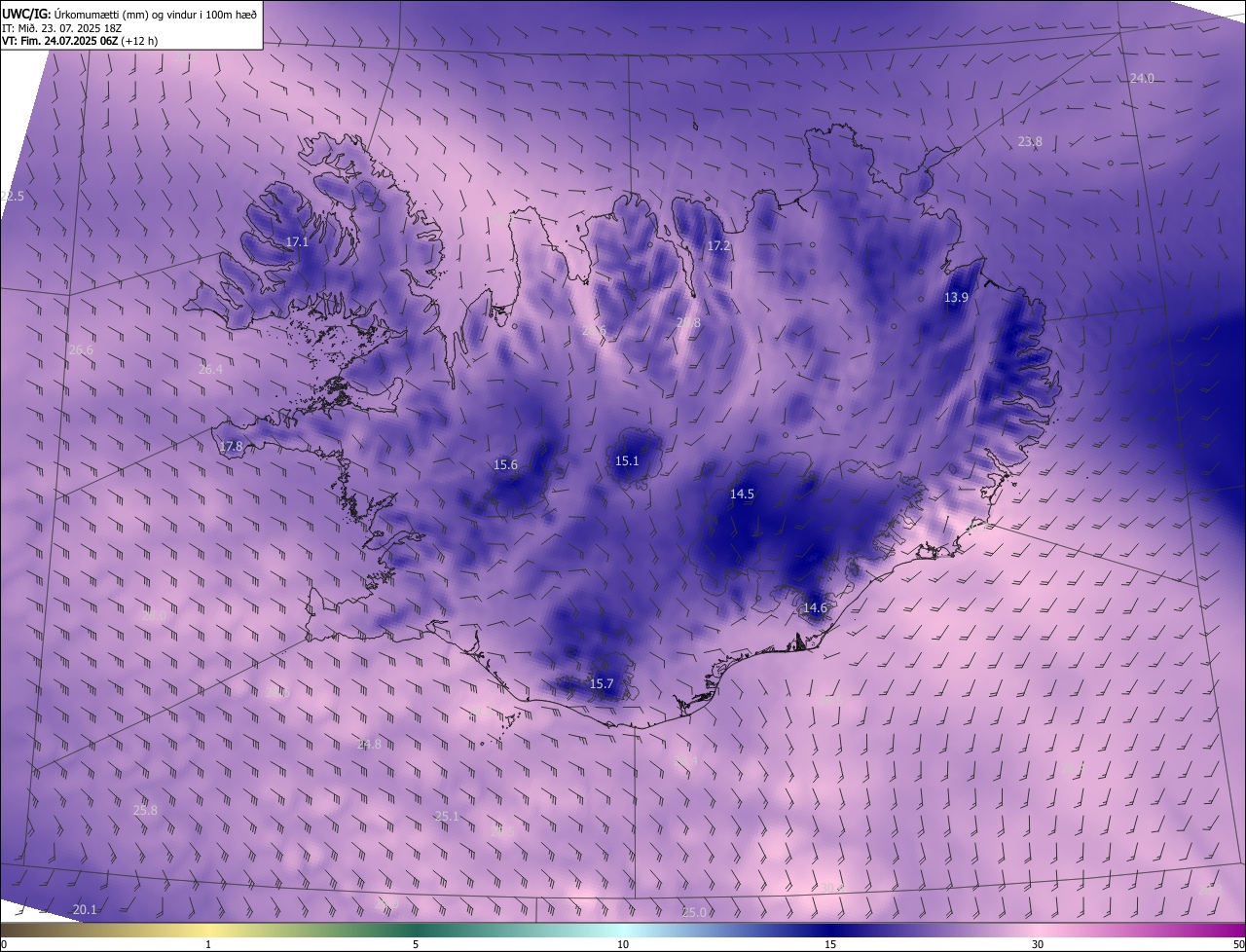The width and height of the screenshot is (1246, 952).
Task: Click the legend tick label 1
Action: (x=209, y=945)
